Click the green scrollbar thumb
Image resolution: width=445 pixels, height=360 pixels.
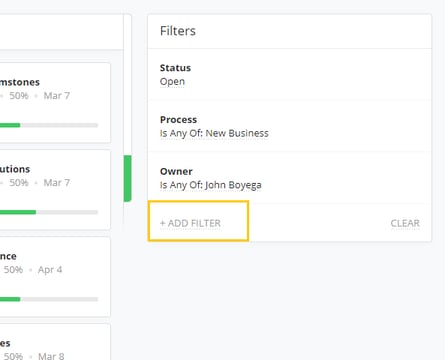point(127,178)
